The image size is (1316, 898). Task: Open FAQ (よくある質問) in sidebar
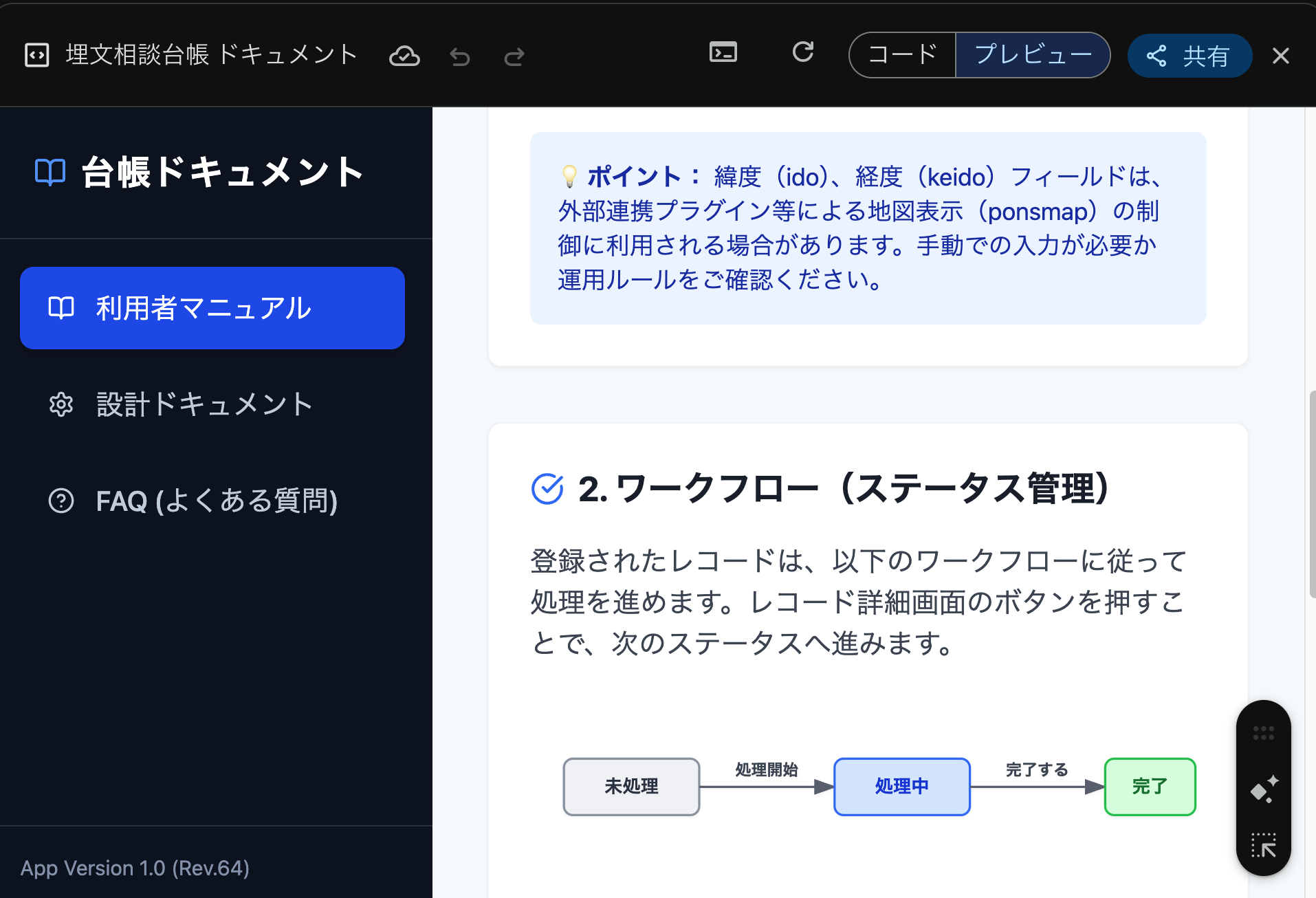point(212,501)
